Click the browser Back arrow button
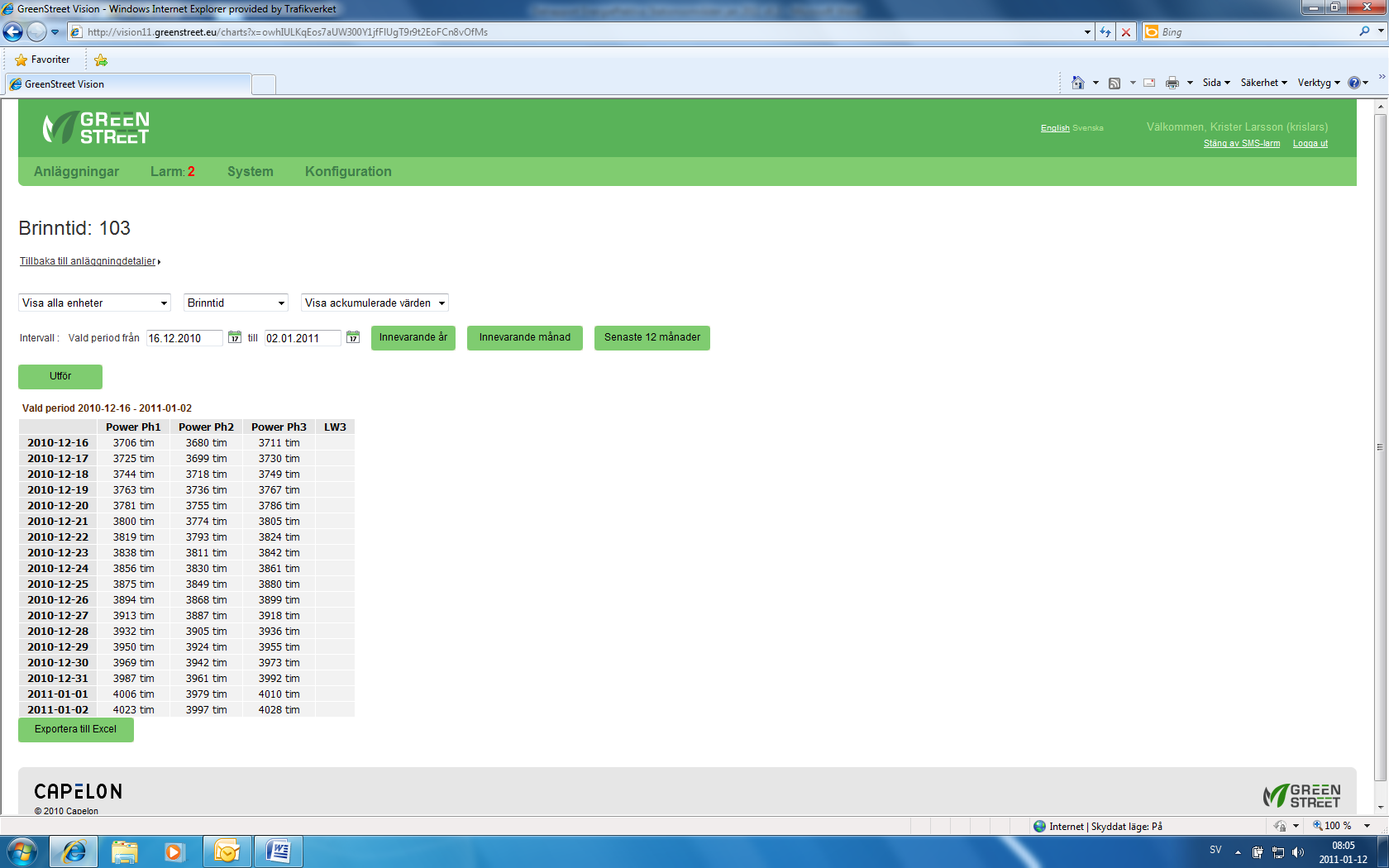 (x=12, y=32)
